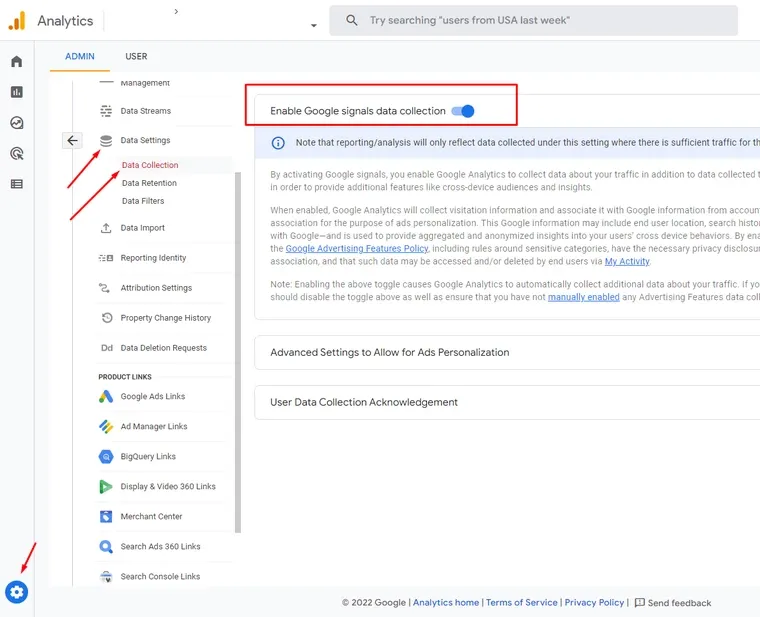Click the Google Analytics logo icon
760x617 pixels.
tap(17, 21)
